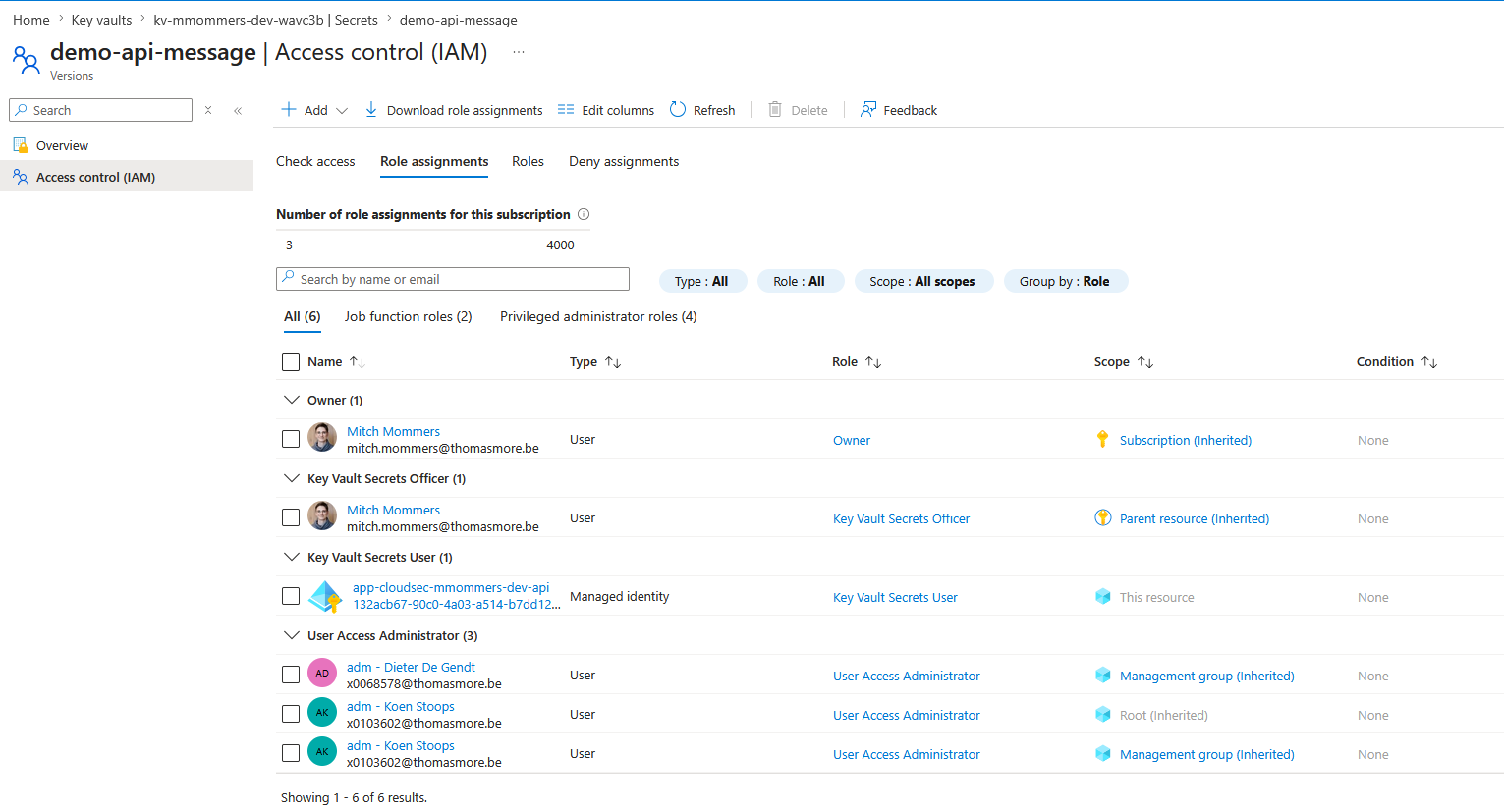Image resolution: width=1504 pixels, height=812 pixels.
Task: Collapse the Owner (1) group
Action: point(291,400)
